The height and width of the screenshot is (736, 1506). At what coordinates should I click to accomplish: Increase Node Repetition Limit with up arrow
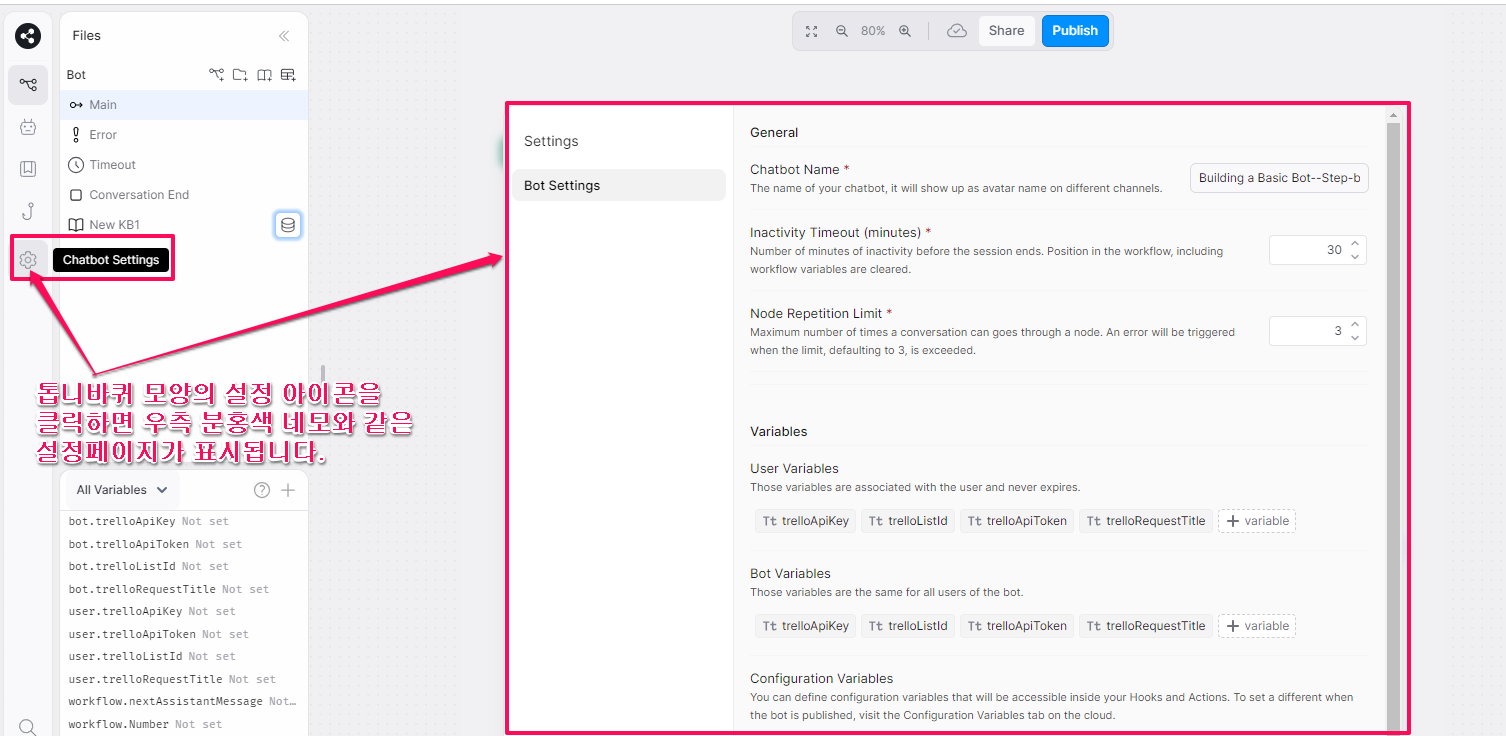click(x=1355, y=324)
